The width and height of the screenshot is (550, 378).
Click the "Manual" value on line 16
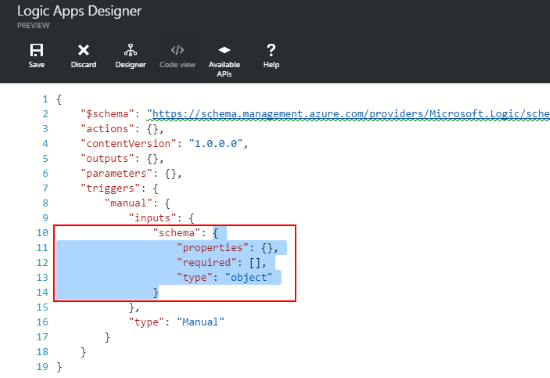click(x=201, y=322)
